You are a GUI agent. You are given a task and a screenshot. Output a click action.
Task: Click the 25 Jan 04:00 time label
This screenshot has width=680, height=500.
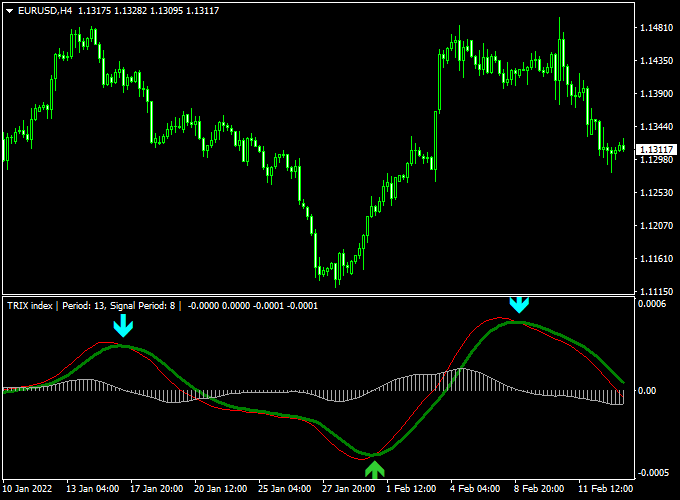click(284, 489)
